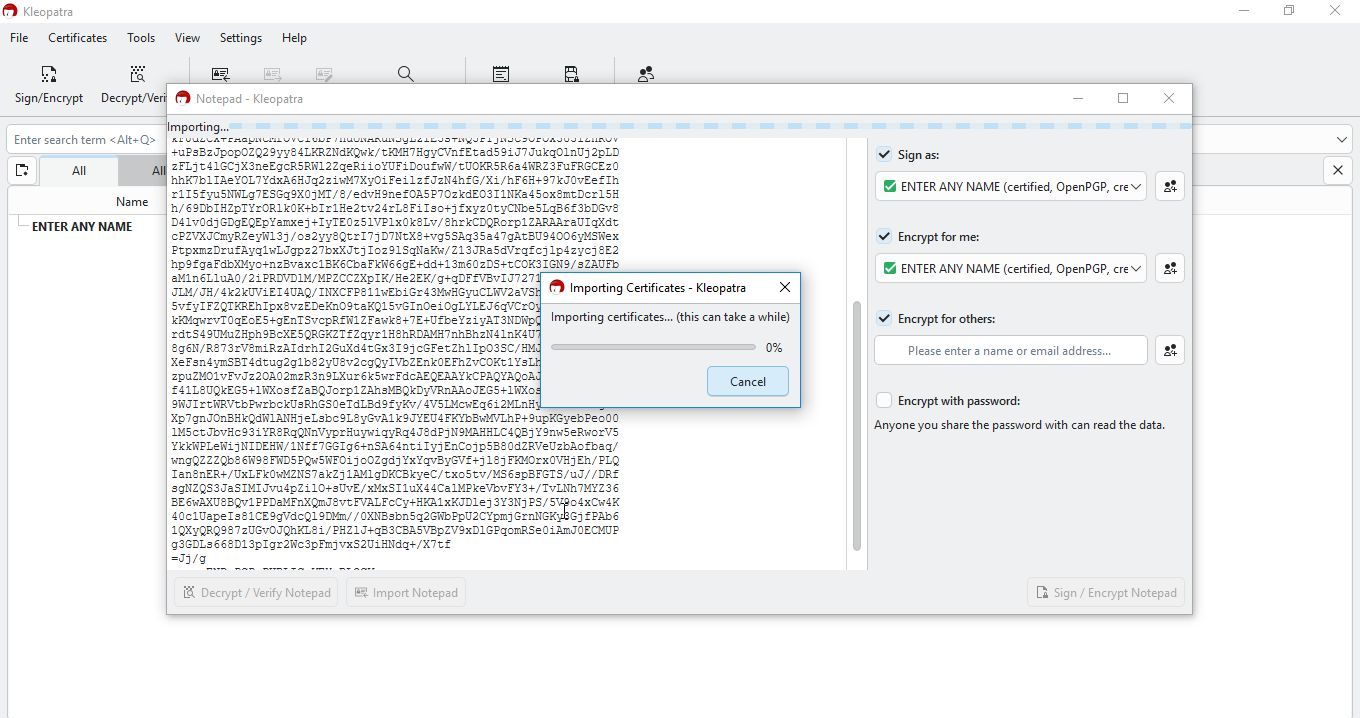This screenshot has width=1360, height=718.
Task: Toggle the Encrypt for me checkbox
Action: pyautogui.click(x=884, y=237)
